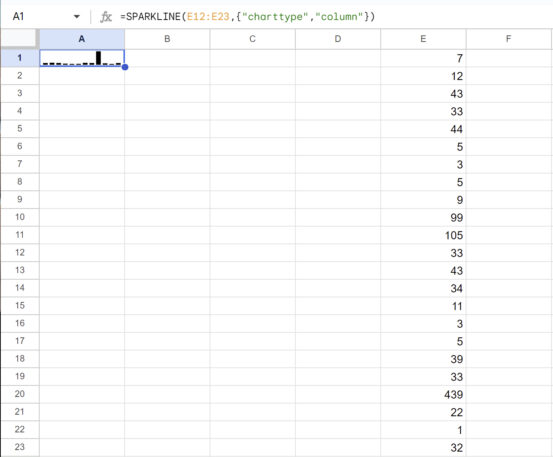
Task: Click the cell containing 99
Action: pyautogui.click(x=423, y=217)
